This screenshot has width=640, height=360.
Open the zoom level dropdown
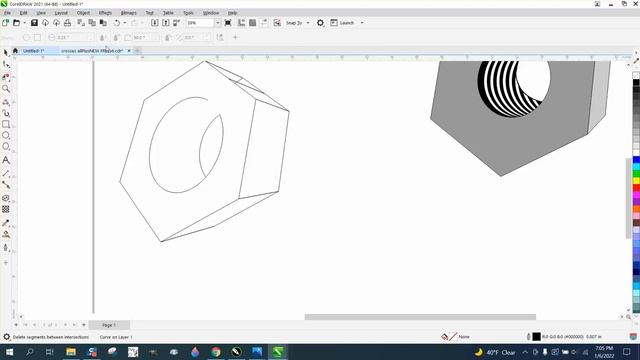click(x=218, y=23)
